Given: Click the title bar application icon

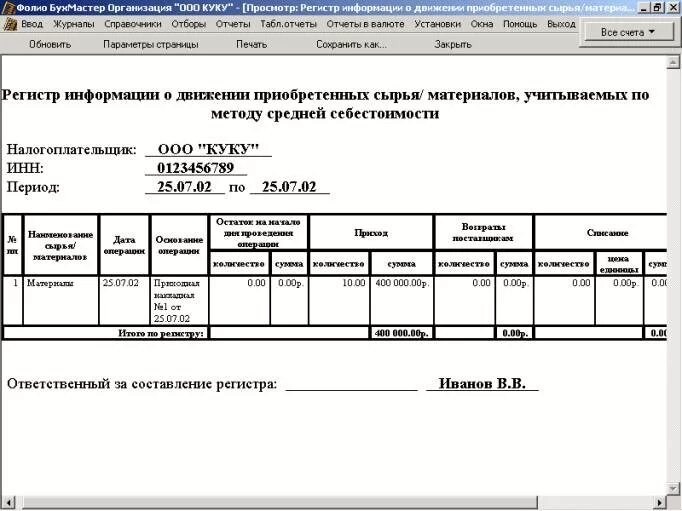Looking at the screenshot, I should tap(8, 7).
